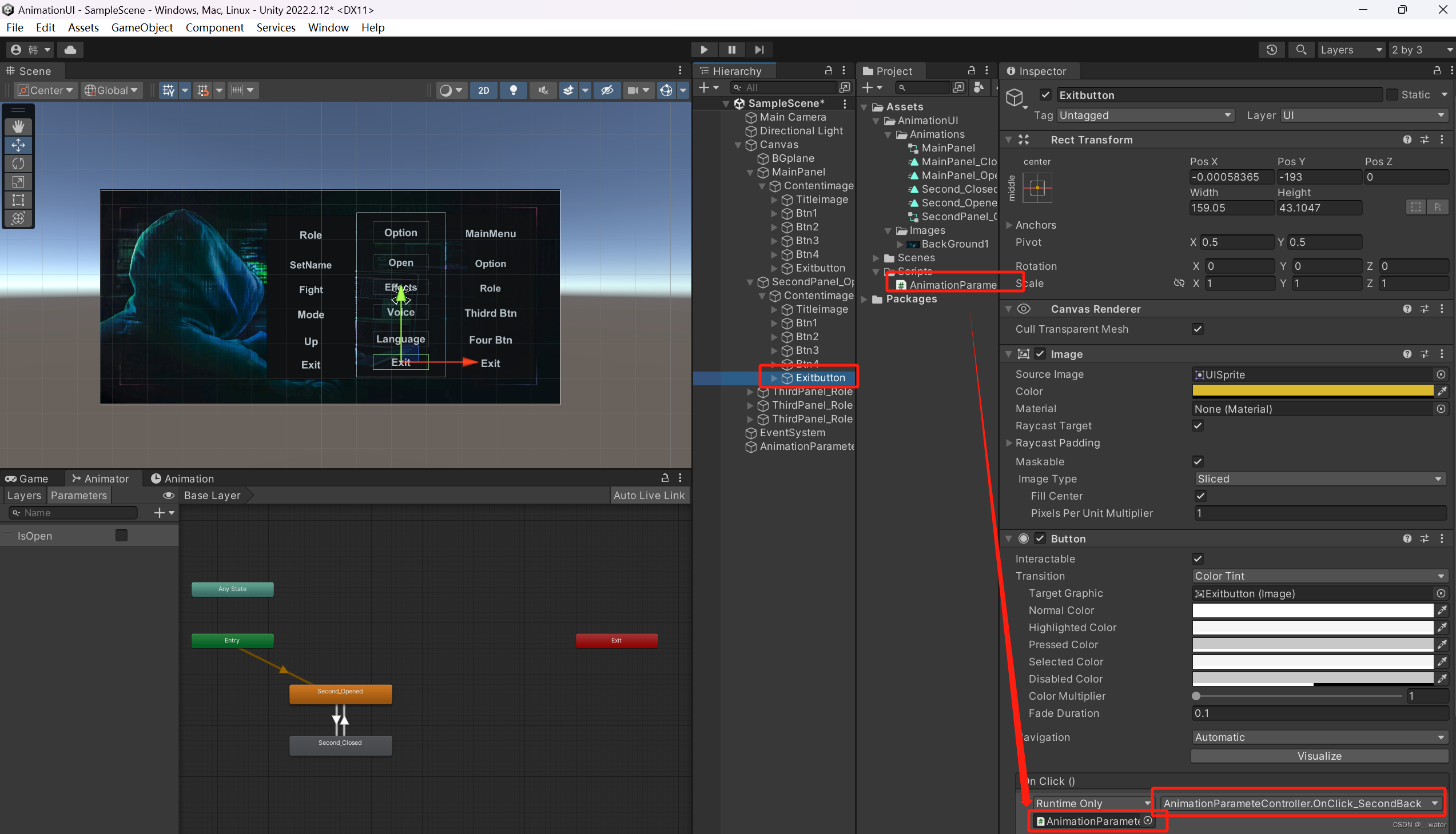
Task: Open Undo History icon
Action: pos(1271,50)
